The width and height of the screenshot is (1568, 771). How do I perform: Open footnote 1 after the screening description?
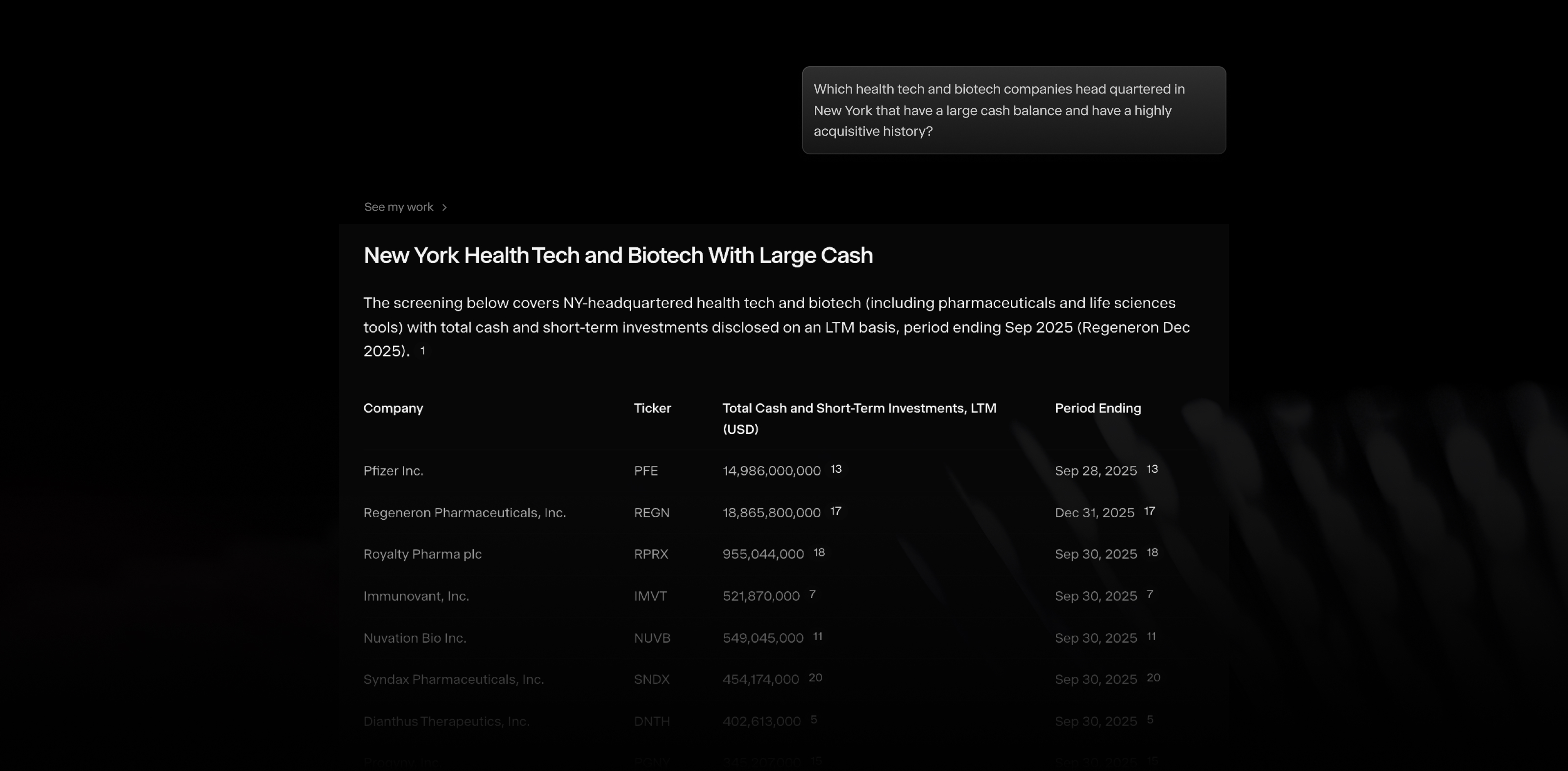(x=422, y=351)
